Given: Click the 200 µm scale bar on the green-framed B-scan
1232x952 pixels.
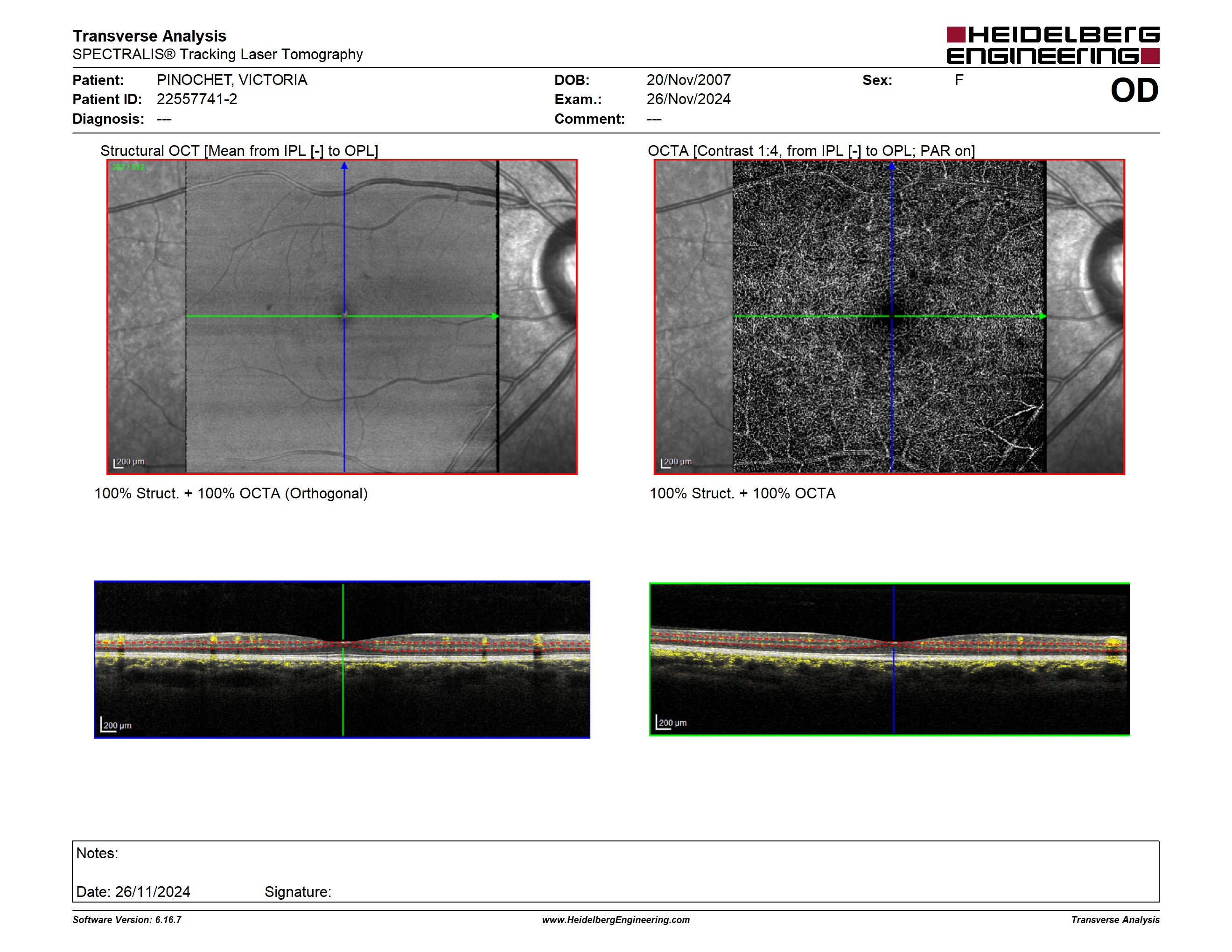Looking at the screenshot, I should (x=671, y=722).
